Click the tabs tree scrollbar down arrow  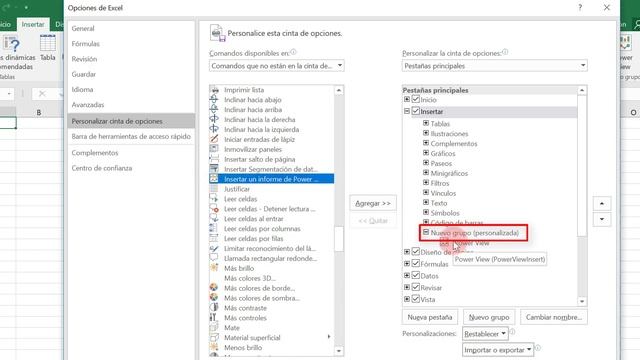[582, 301]
